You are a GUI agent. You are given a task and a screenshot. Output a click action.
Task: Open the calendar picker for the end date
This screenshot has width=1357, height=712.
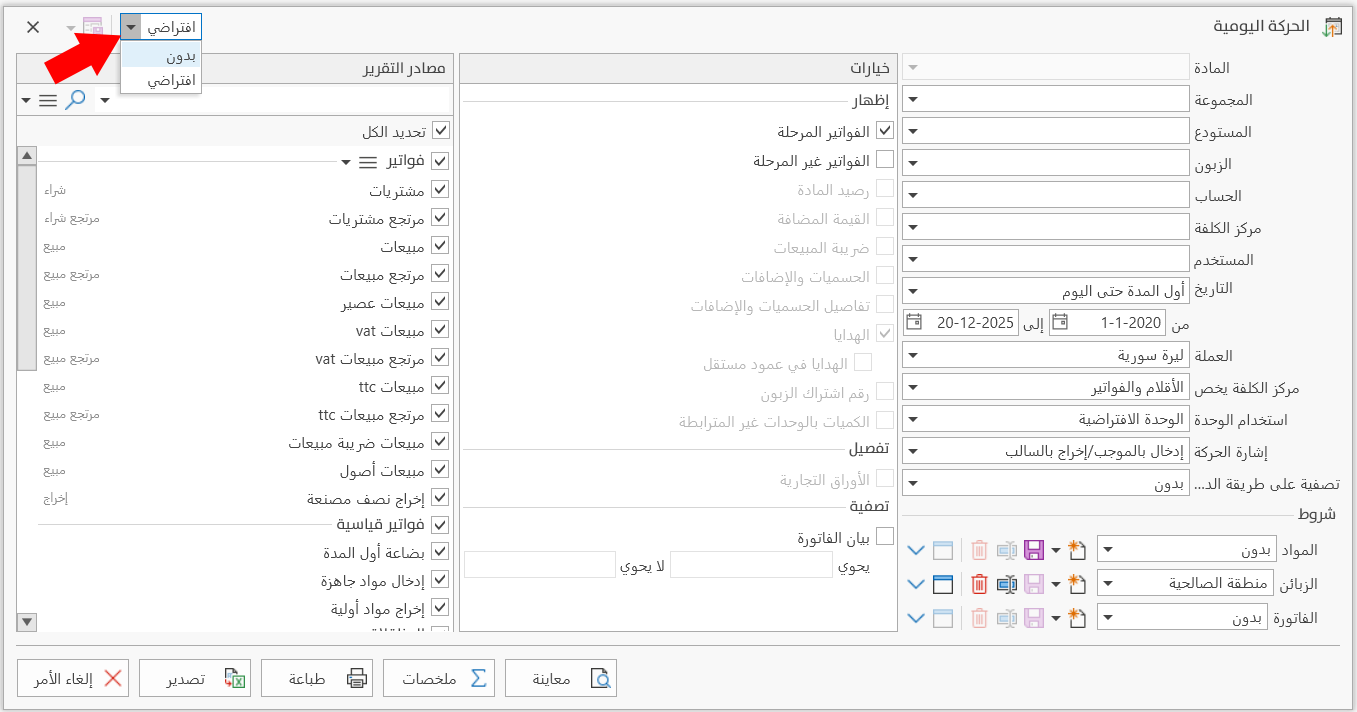[914, 322]
